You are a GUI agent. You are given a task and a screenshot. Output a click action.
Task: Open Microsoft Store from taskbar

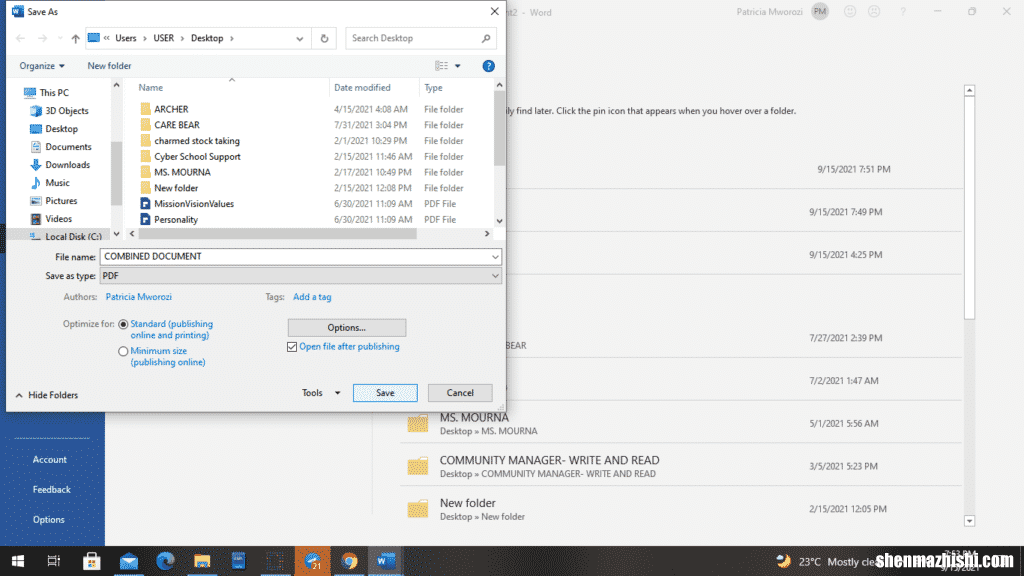[x=91, y=561]
